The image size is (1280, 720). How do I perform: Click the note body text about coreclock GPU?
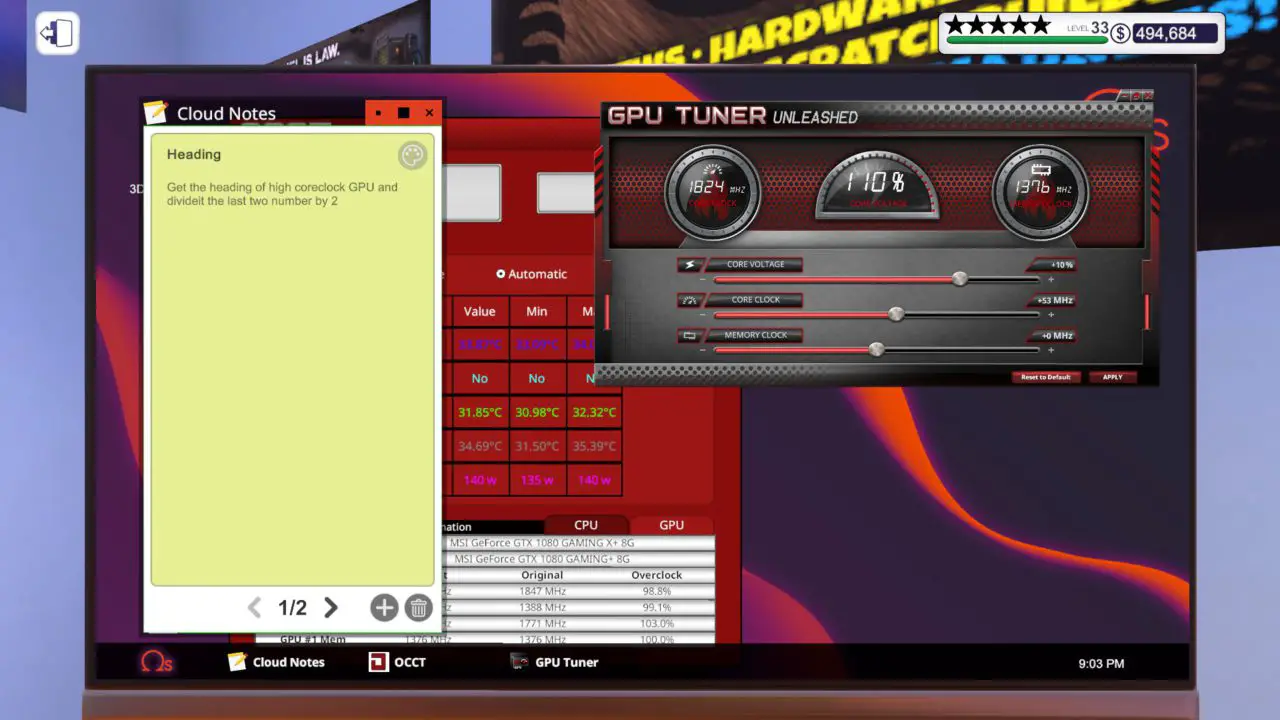[282, 194]
